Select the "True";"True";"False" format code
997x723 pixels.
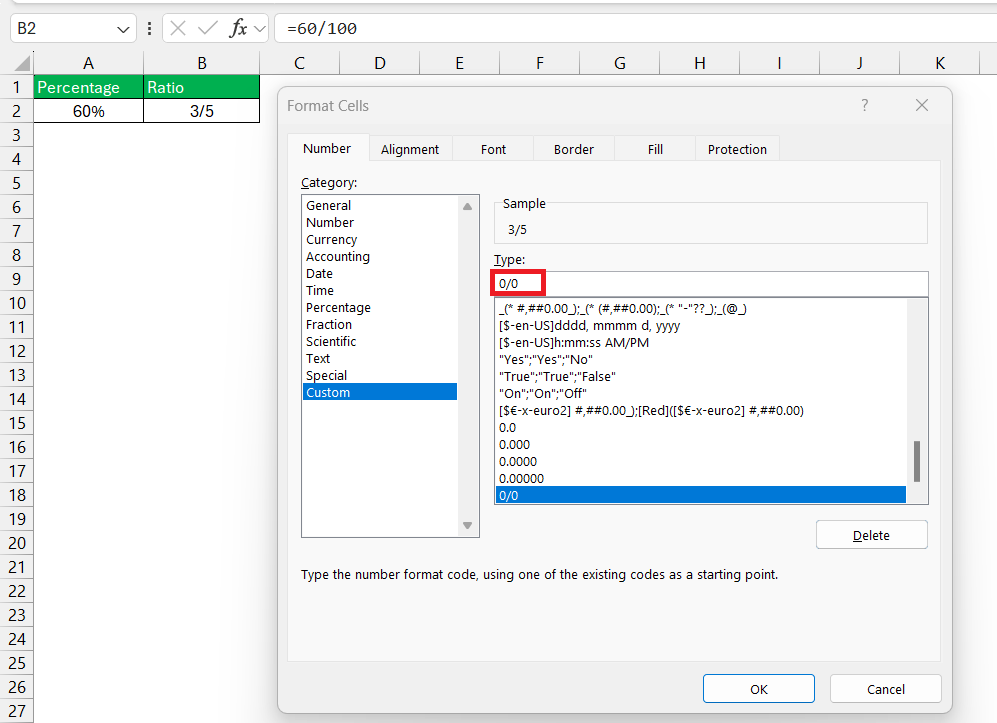pyautogui.click(x=701, y=376)
